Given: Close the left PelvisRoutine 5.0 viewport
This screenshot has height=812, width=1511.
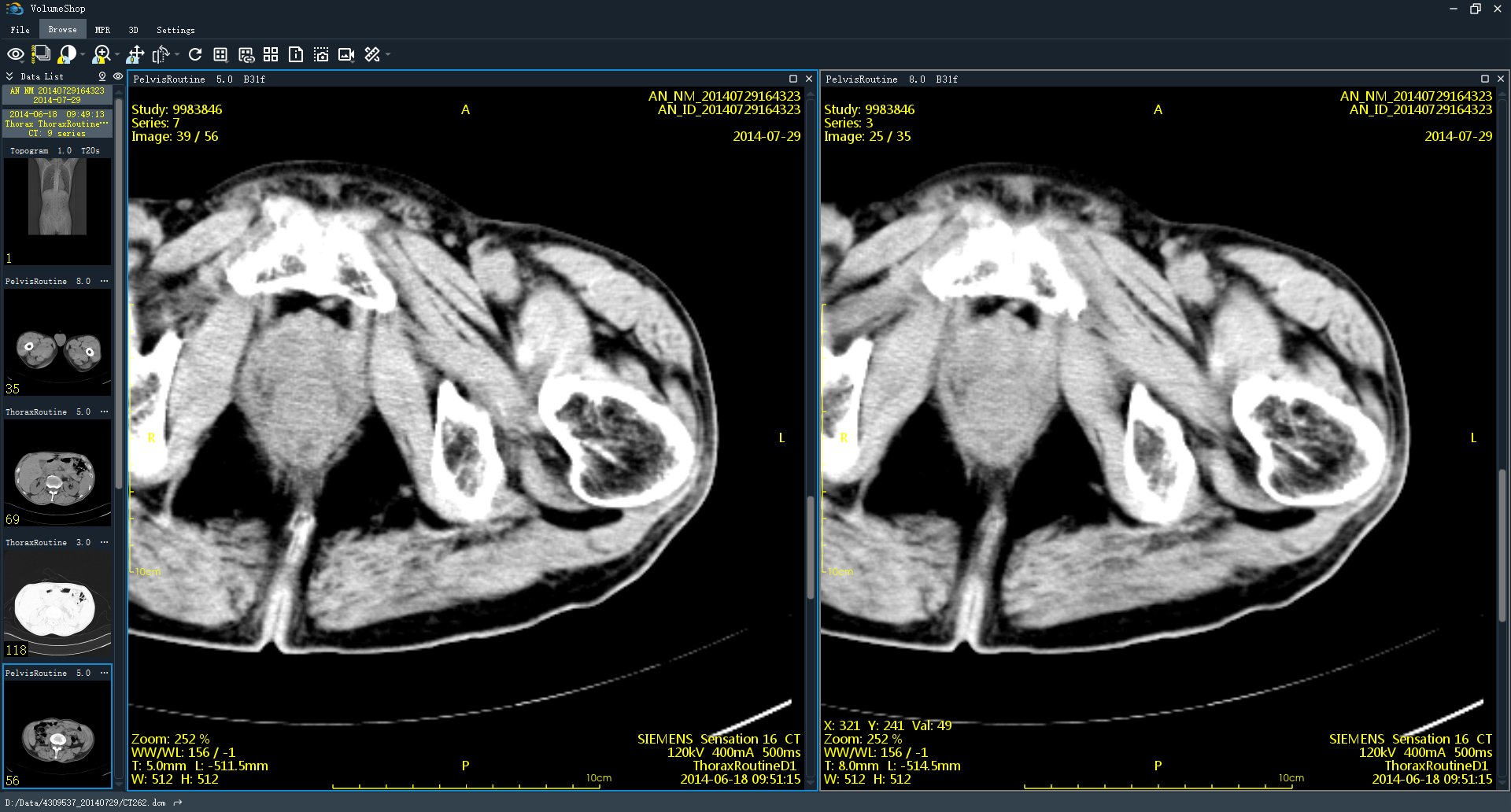Looking at the screenshot, I should pos(808,79).
